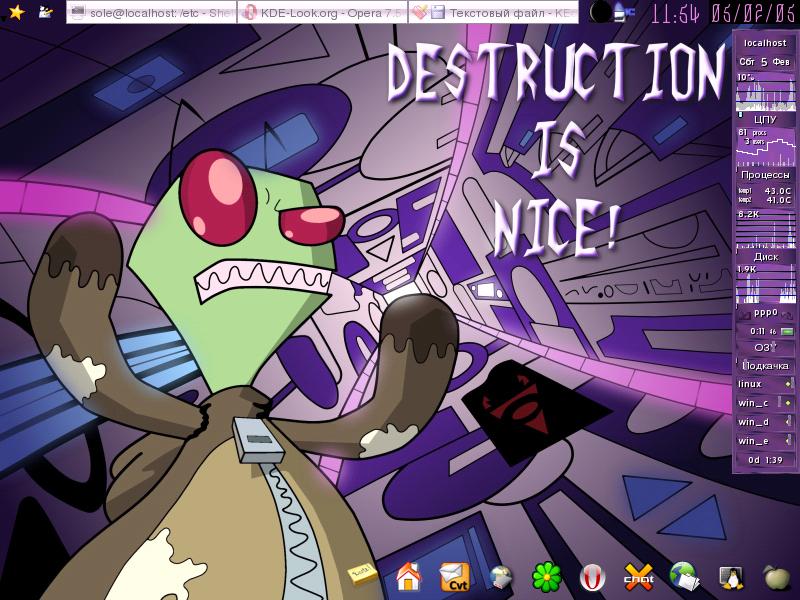Toggle the green ppp connection button
Screen dimensions: 800x600
(x=787, y=332)
